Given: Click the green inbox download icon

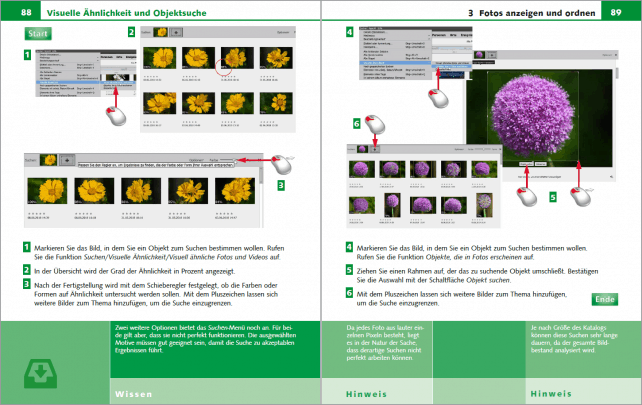Looking at the screenshot, I should [40, 373].
